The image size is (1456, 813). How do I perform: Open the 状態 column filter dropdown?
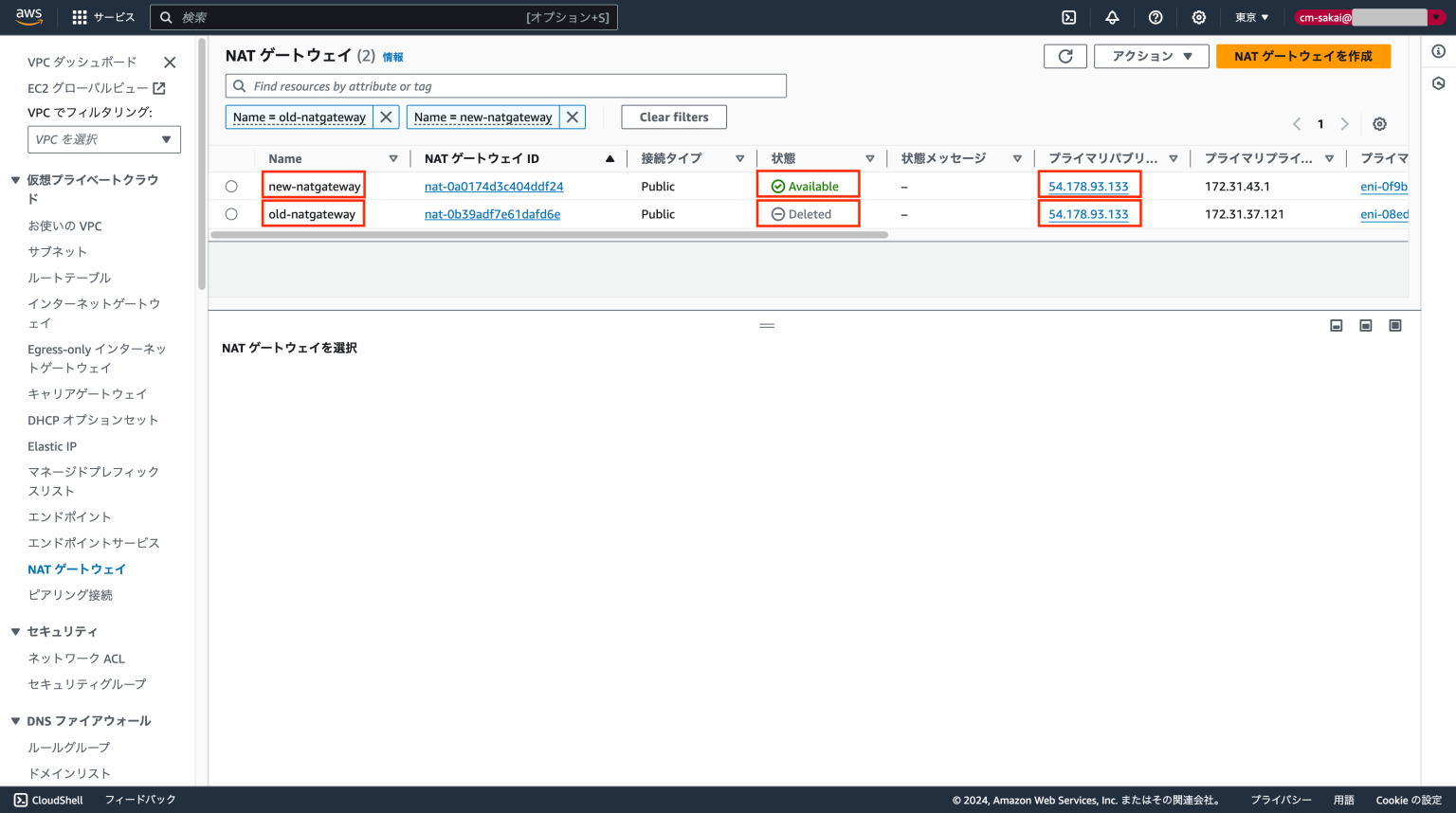(x=869, y=158)
